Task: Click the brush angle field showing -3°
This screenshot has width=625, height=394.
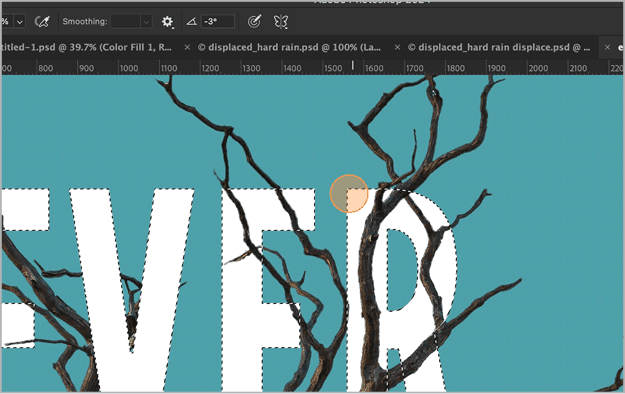Action: tap(218, 22)
